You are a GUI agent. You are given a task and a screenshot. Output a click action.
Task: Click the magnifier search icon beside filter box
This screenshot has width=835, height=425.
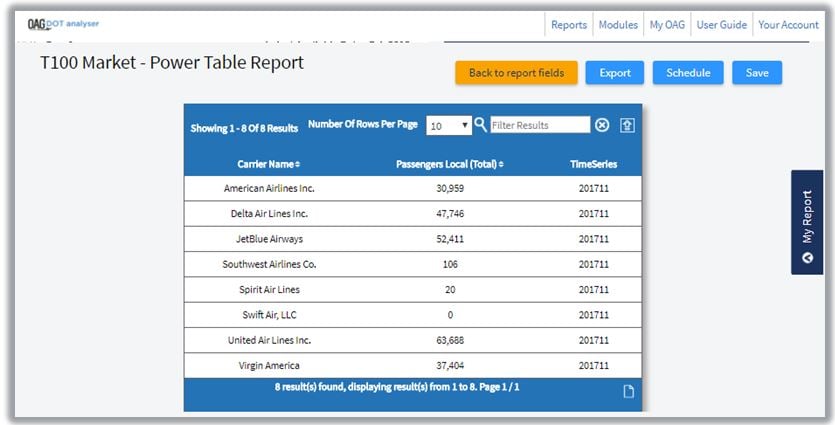[481, 125]
